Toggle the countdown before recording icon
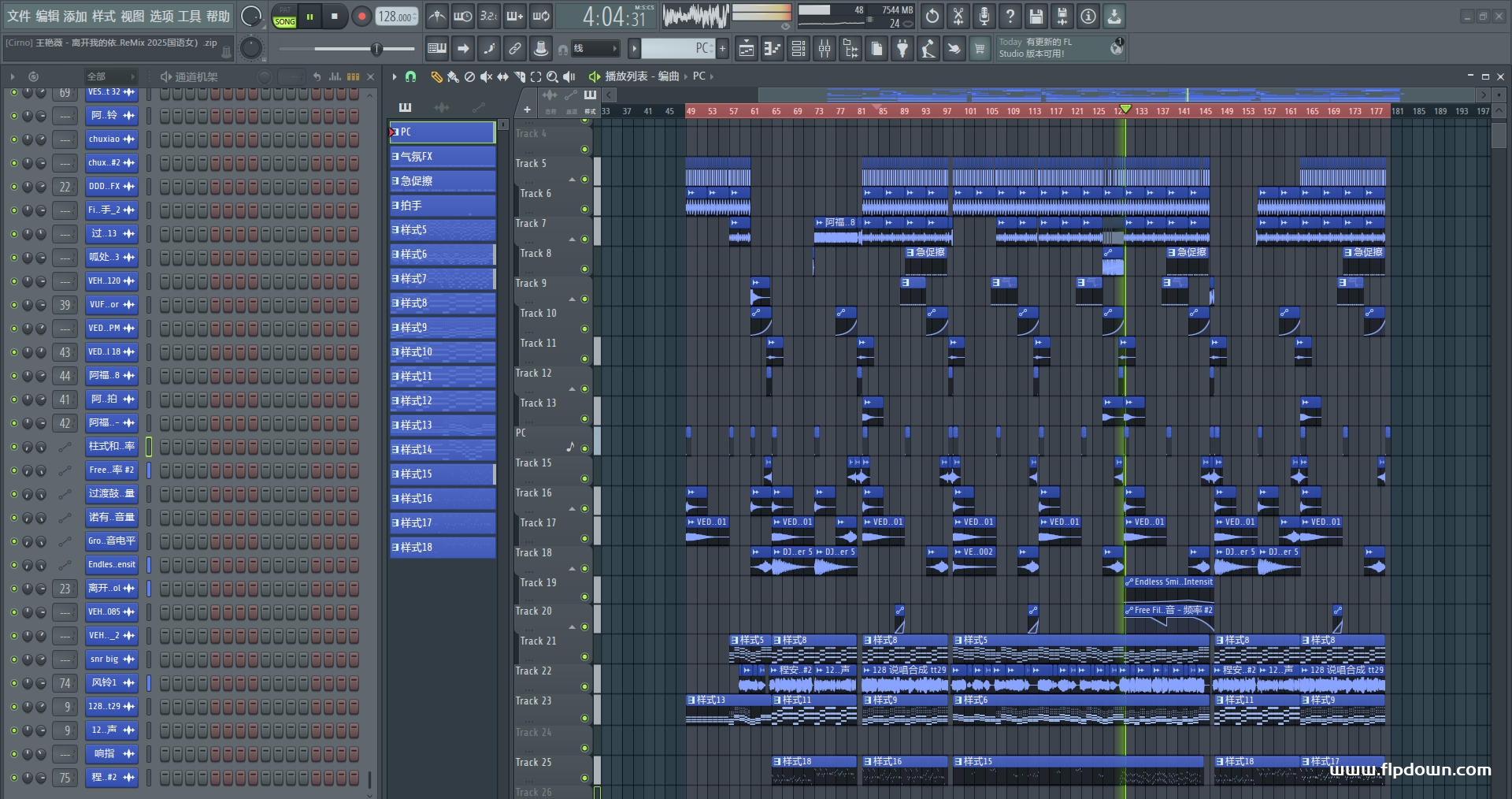 [x=488, y=16]
